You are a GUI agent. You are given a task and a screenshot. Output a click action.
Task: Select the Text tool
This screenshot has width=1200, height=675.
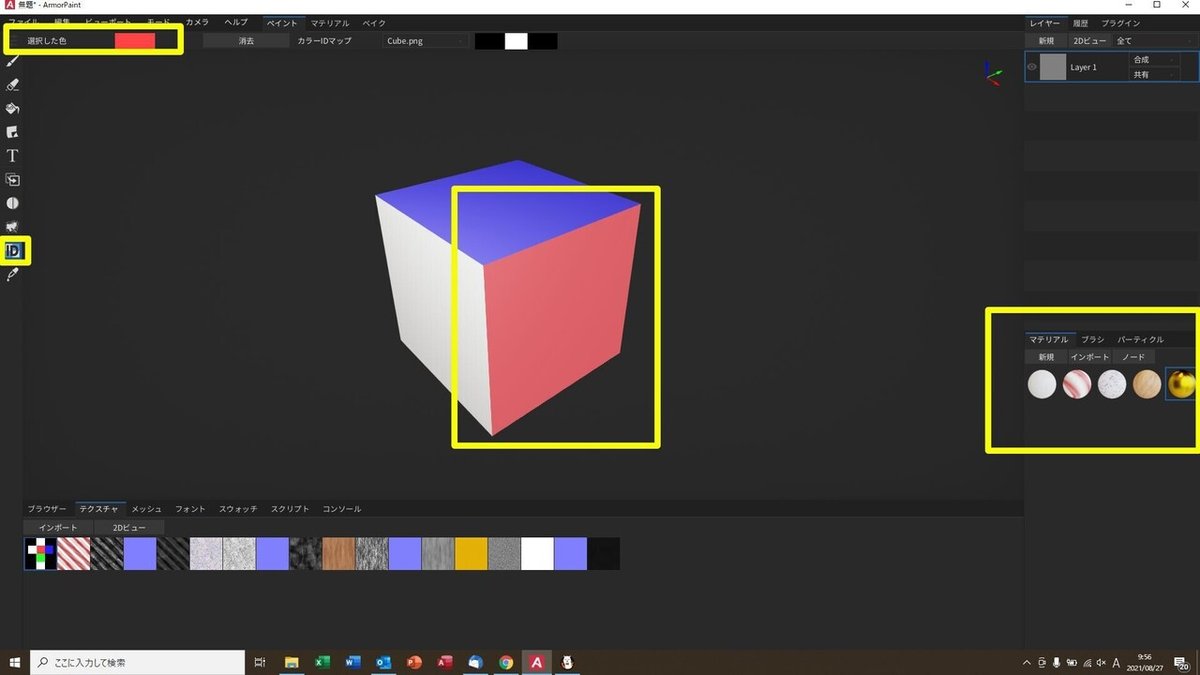click(x=13, y=156)
